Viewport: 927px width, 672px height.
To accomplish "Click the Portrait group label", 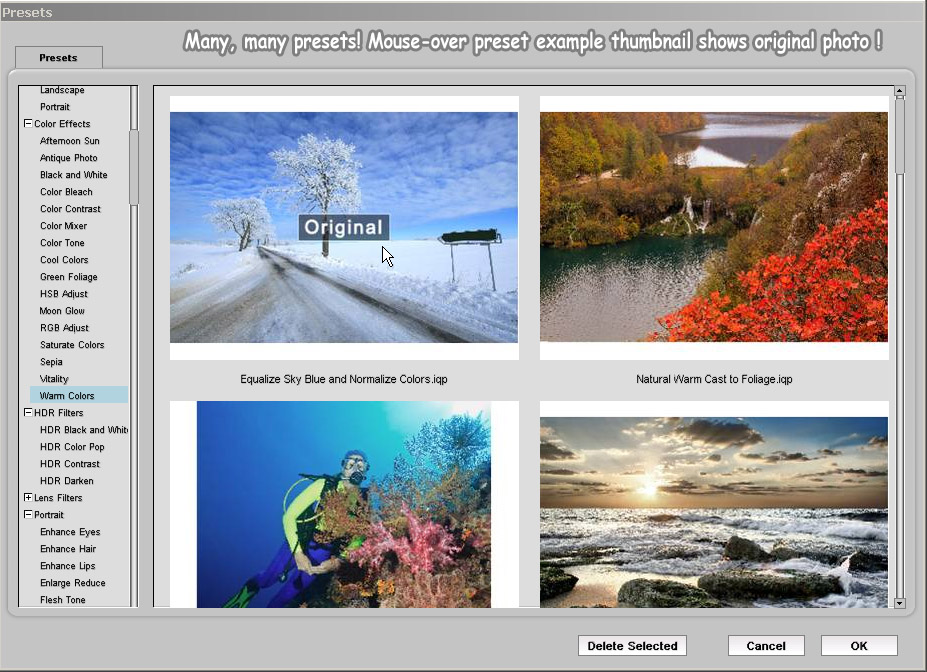I will pyautogui.click(x=48, y=515).
